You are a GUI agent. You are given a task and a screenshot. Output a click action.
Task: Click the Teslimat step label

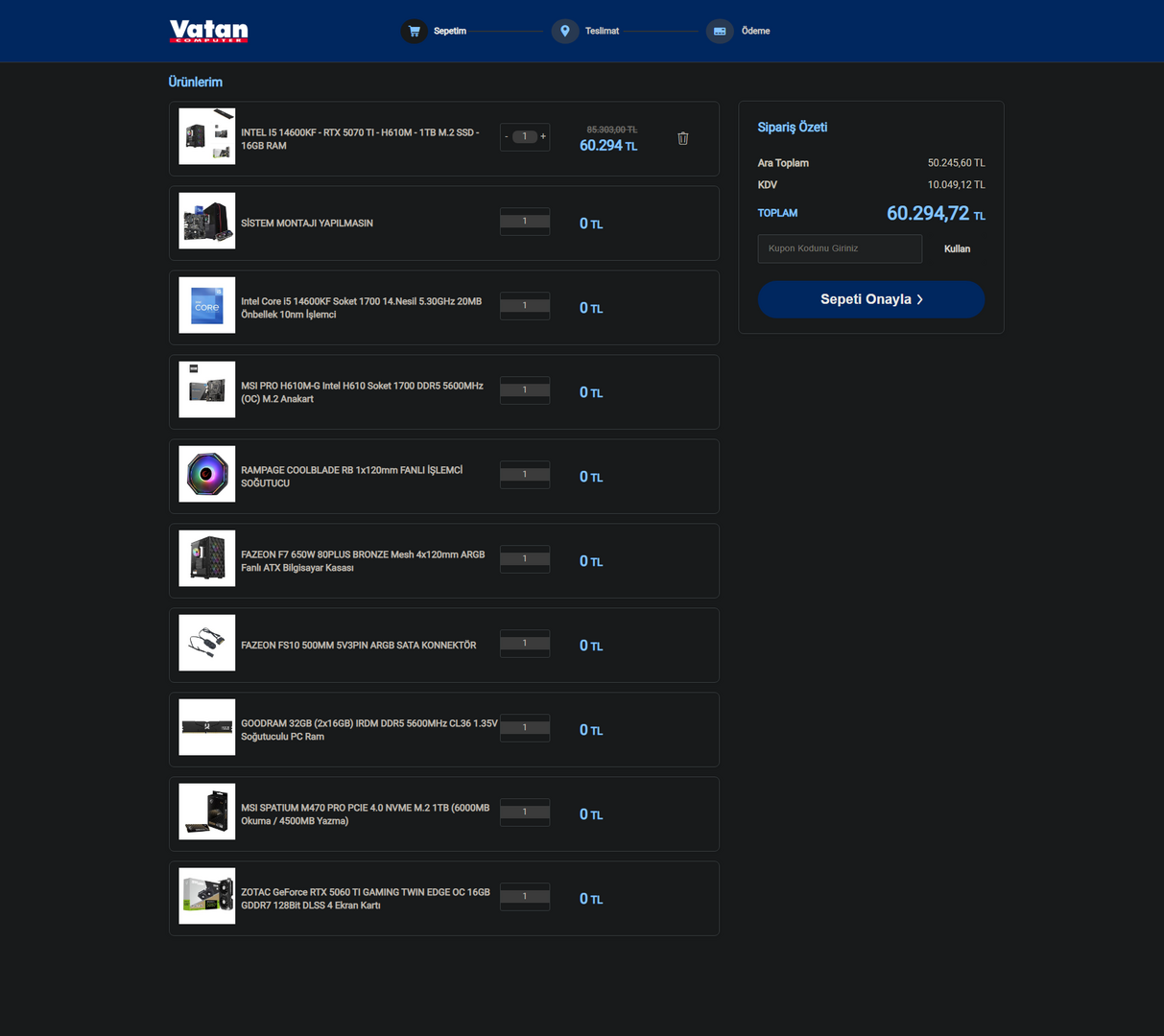602,31
